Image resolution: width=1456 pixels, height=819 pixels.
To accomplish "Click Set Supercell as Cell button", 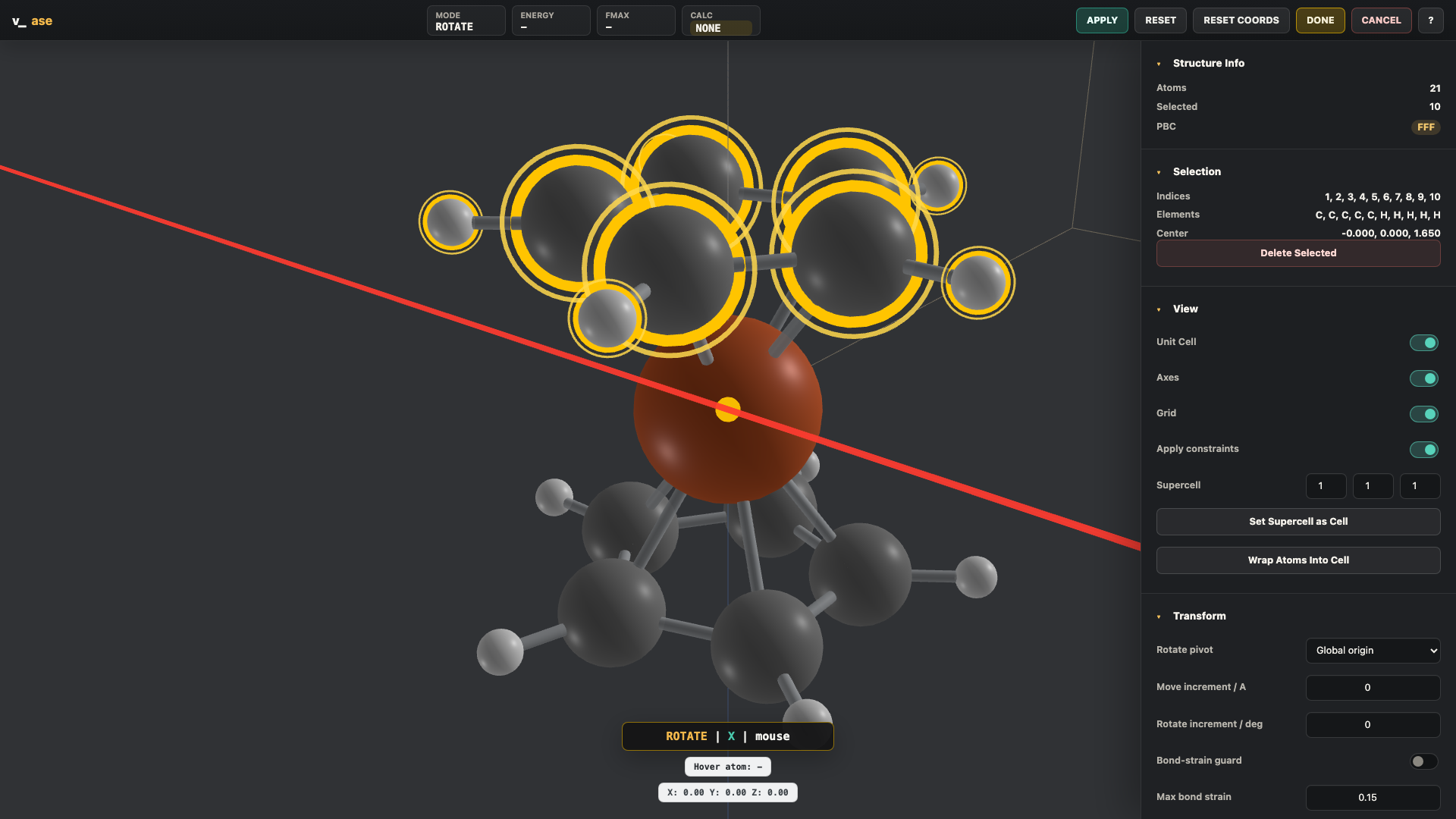I will click(x=1298, y=522).
